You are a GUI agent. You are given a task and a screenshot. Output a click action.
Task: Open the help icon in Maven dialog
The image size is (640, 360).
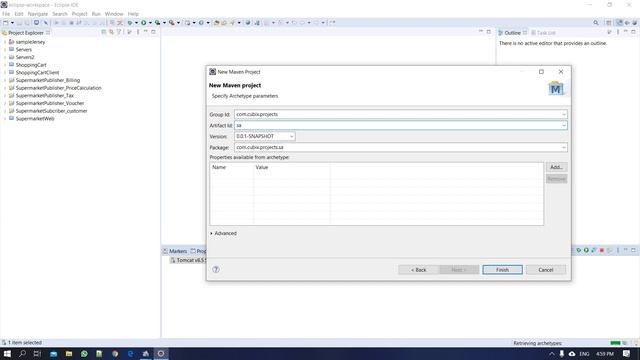[216, 269]
